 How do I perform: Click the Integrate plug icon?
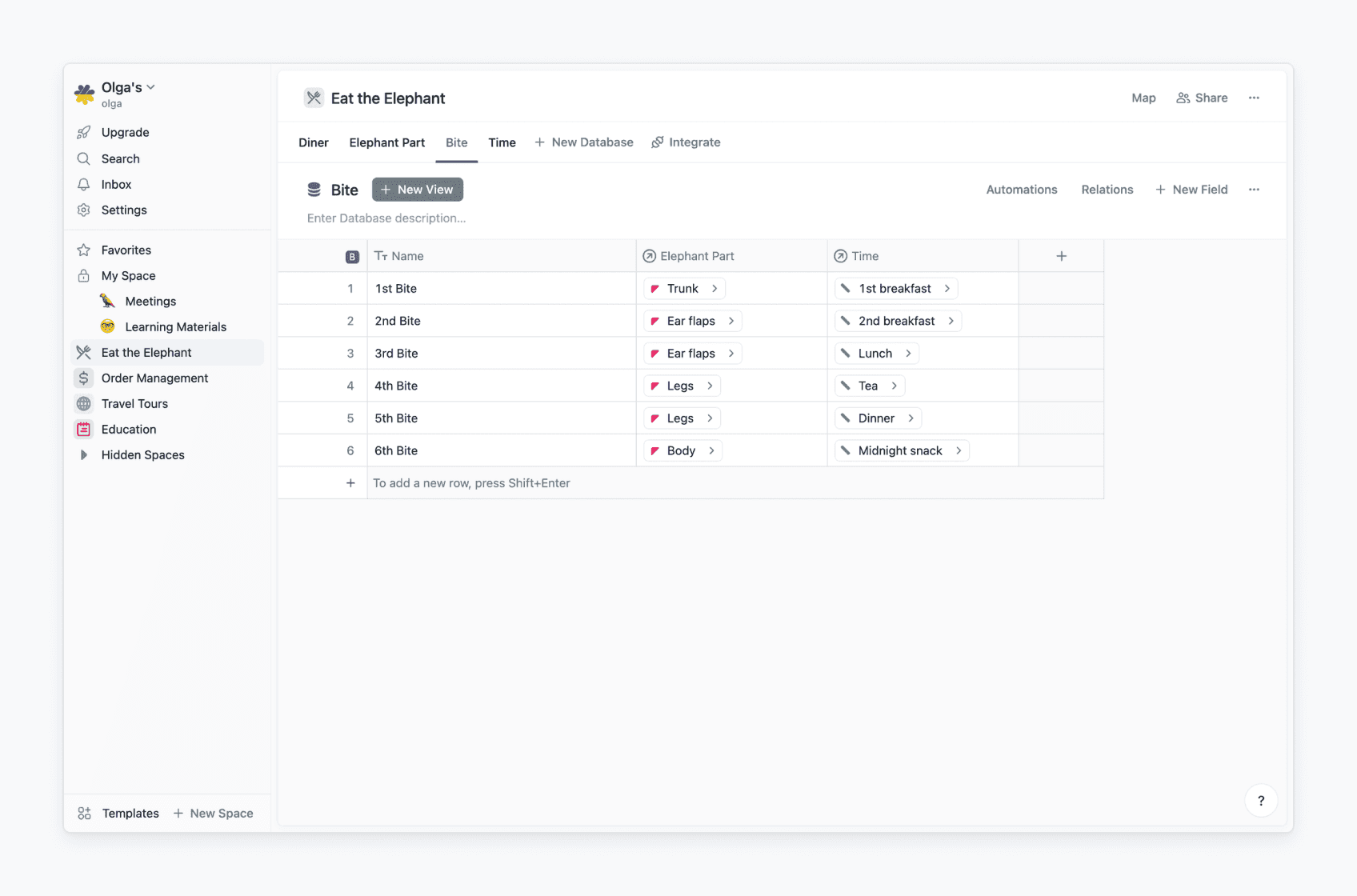click(658, 142)
